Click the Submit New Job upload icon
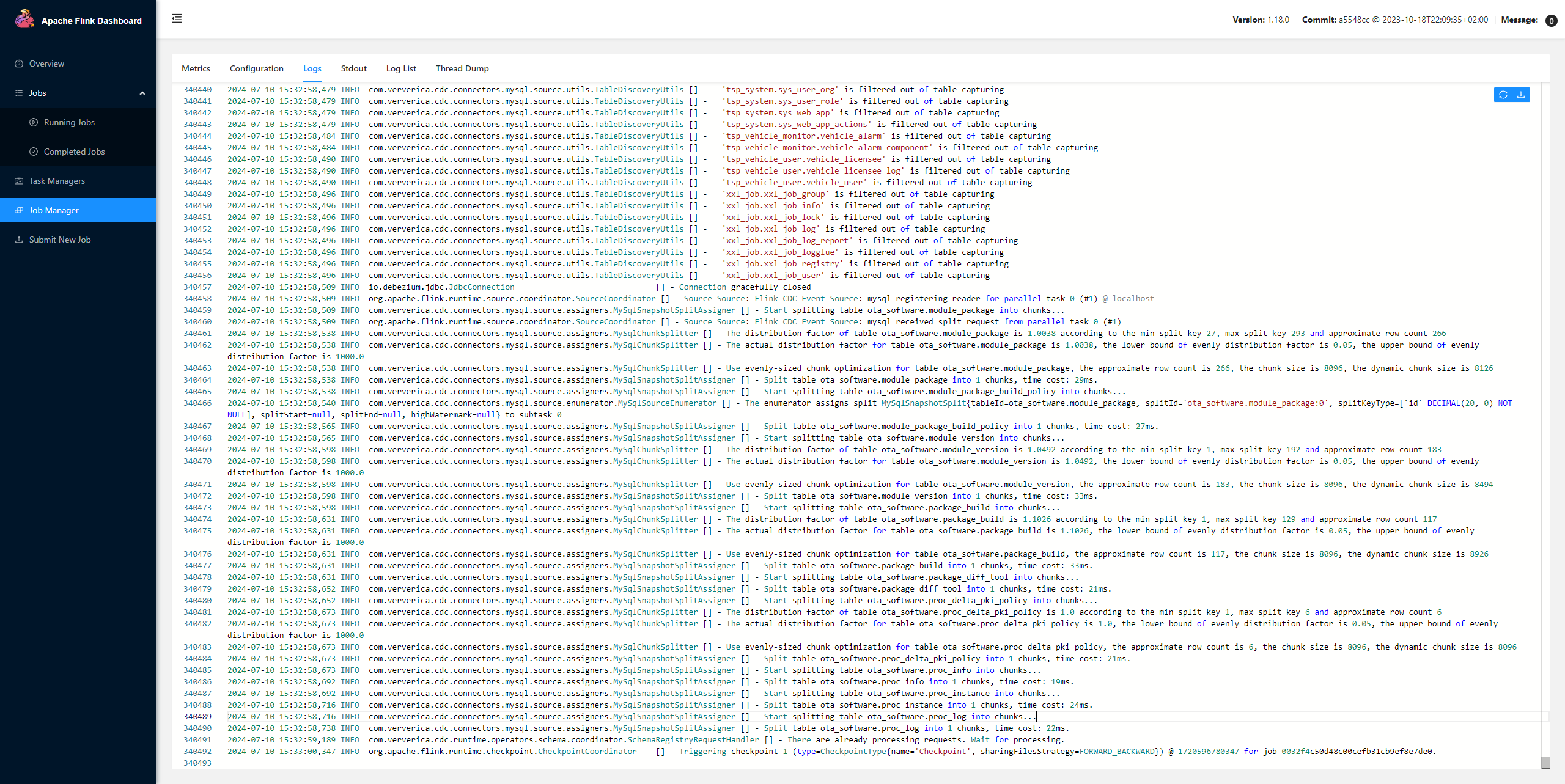 coord(19,240)
